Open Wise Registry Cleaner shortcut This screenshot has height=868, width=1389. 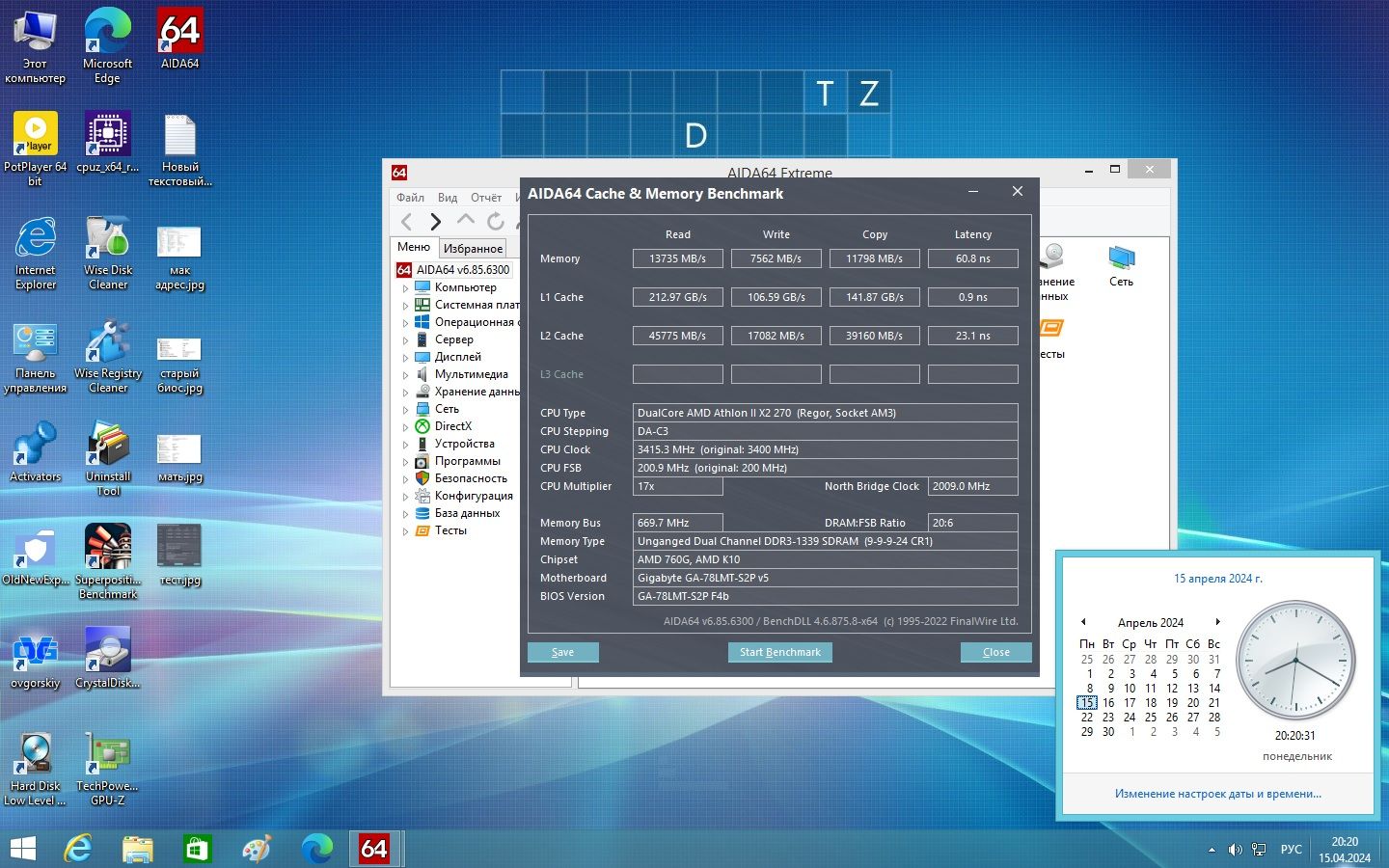(x=108, y=355)
